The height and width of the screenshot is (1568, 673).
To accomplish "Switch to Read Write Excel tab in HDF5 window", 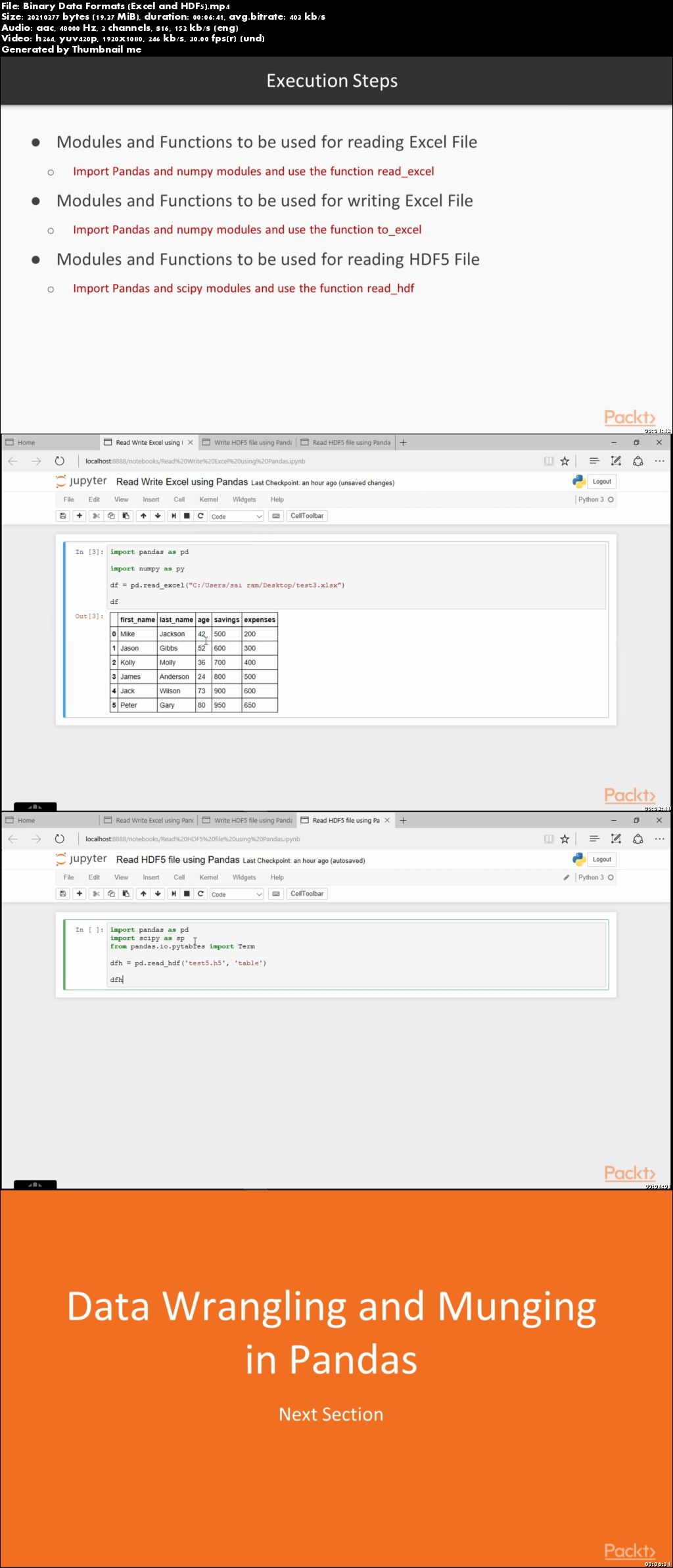I will pyautogui.click(x=149, y=820).
